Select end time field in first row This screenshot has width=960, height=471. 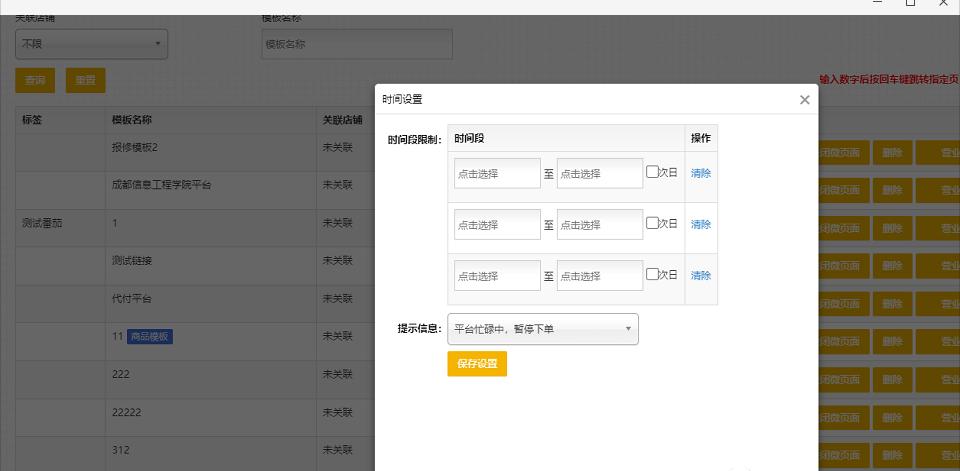(599, 173)
